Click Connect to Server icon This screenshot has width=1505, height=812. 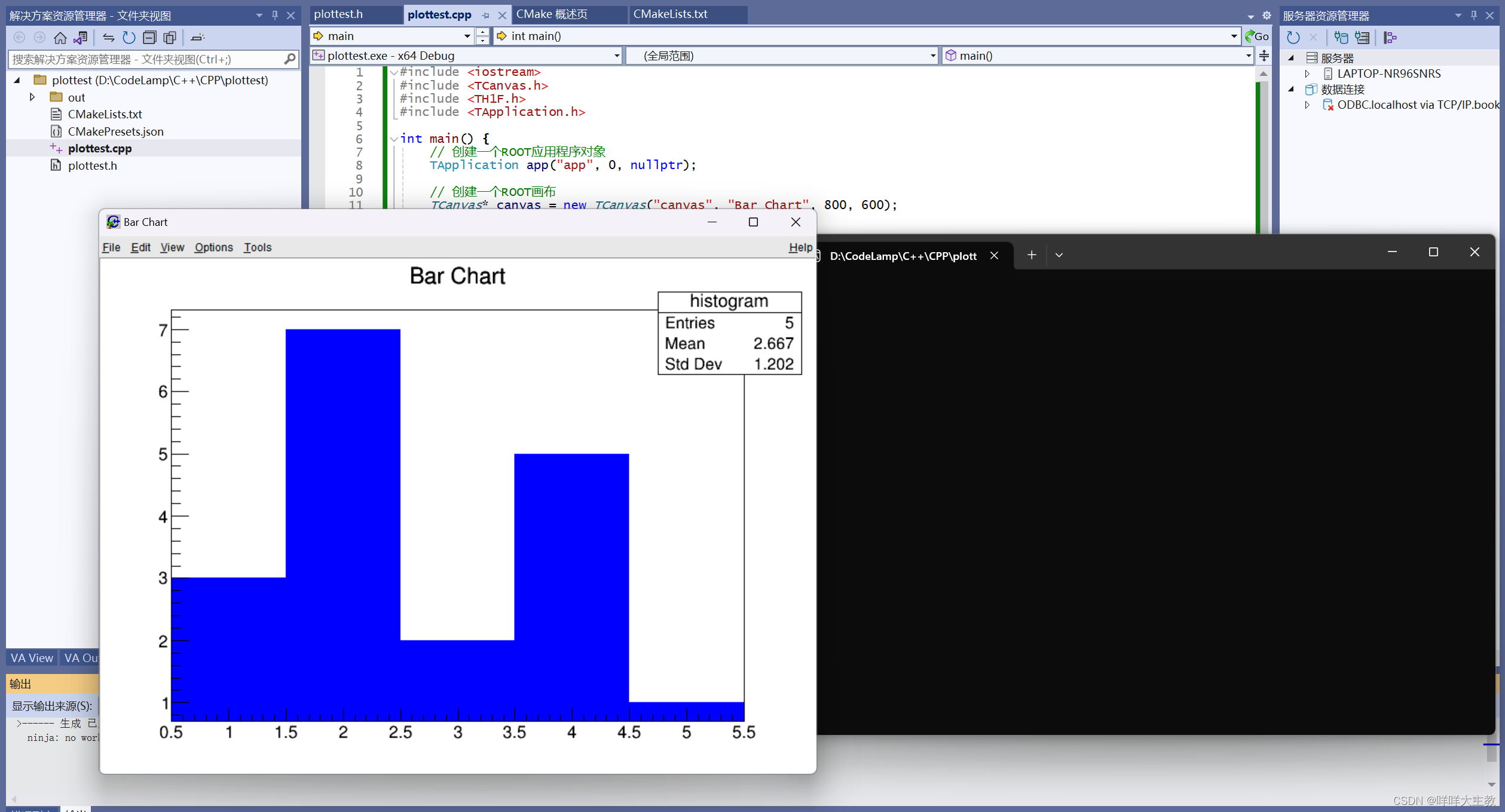tap(1362, 38)
